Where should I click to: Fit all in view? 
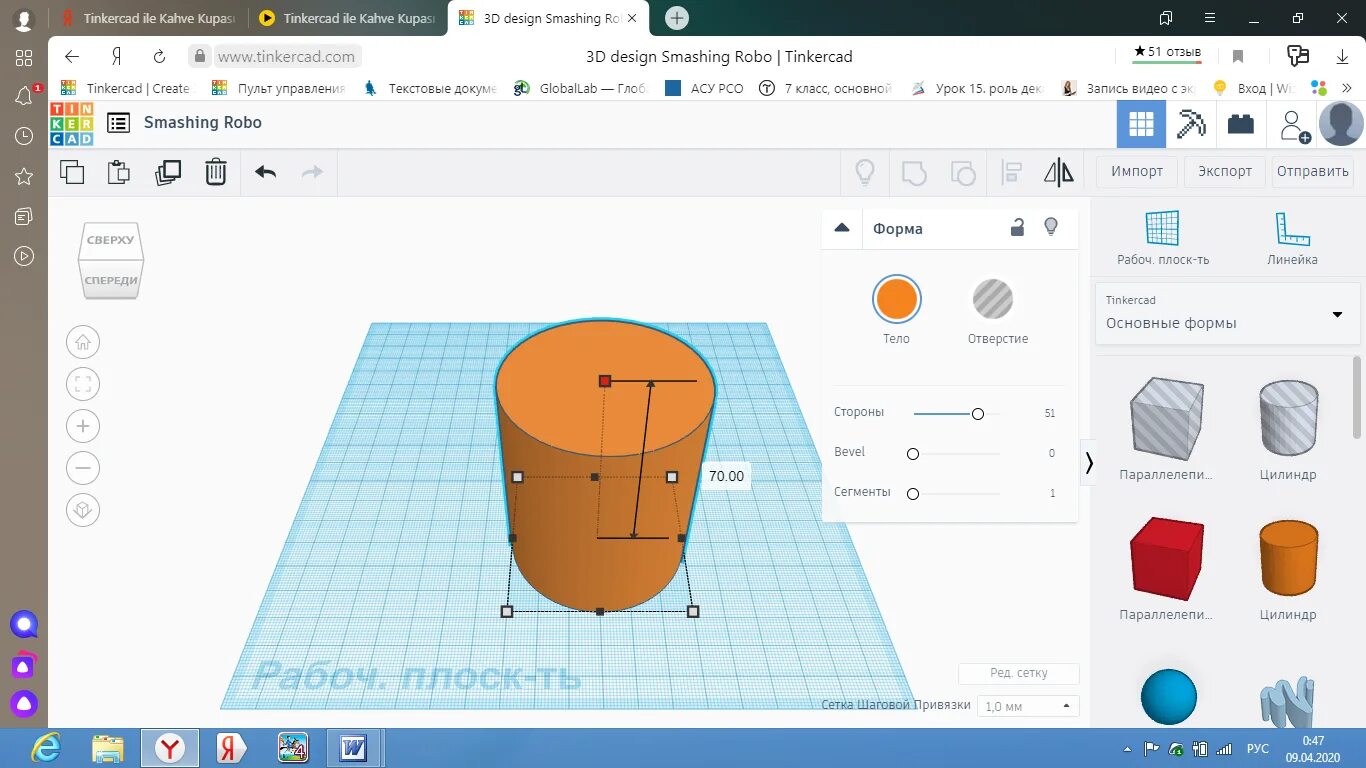(83, 384)
